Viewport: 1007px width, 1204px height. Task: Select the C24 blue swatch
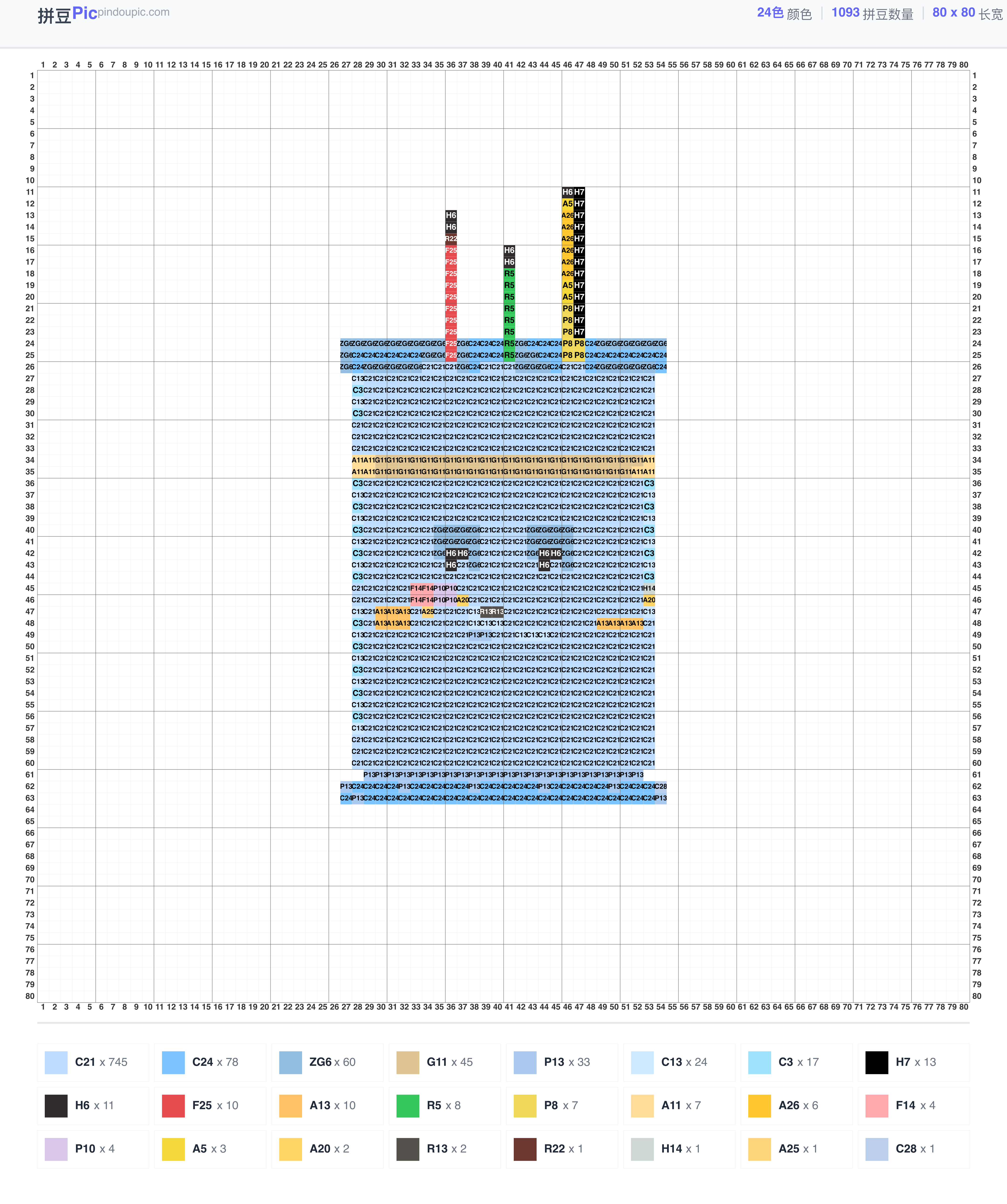pos(173,1062)
